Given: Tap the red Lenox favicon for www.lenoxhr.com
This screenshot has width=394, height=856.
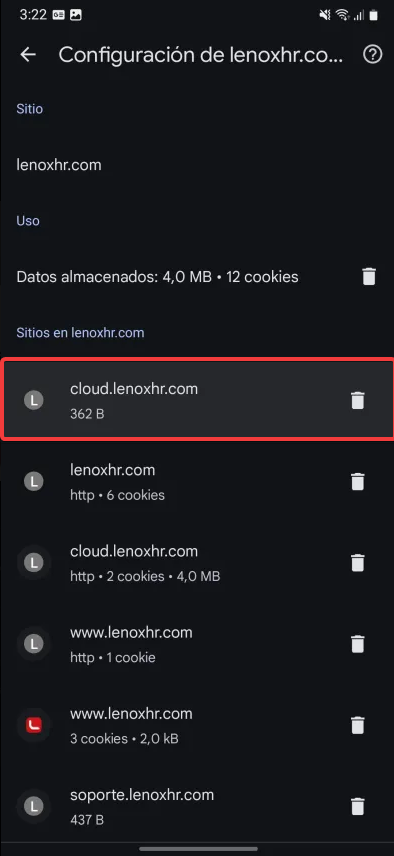Looking at the screenshot, I should (x=34, y=725).
